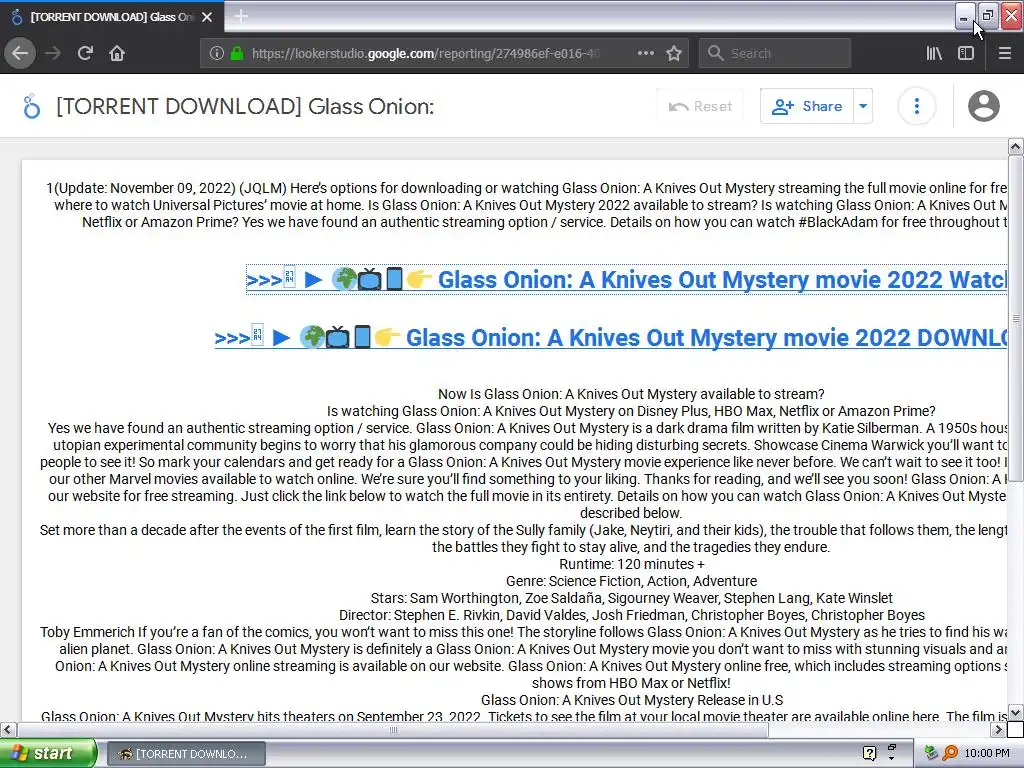1024x768 pixels.
Task: Click horizontal scrollbar left arrow
Action: [x=8, y=729]
